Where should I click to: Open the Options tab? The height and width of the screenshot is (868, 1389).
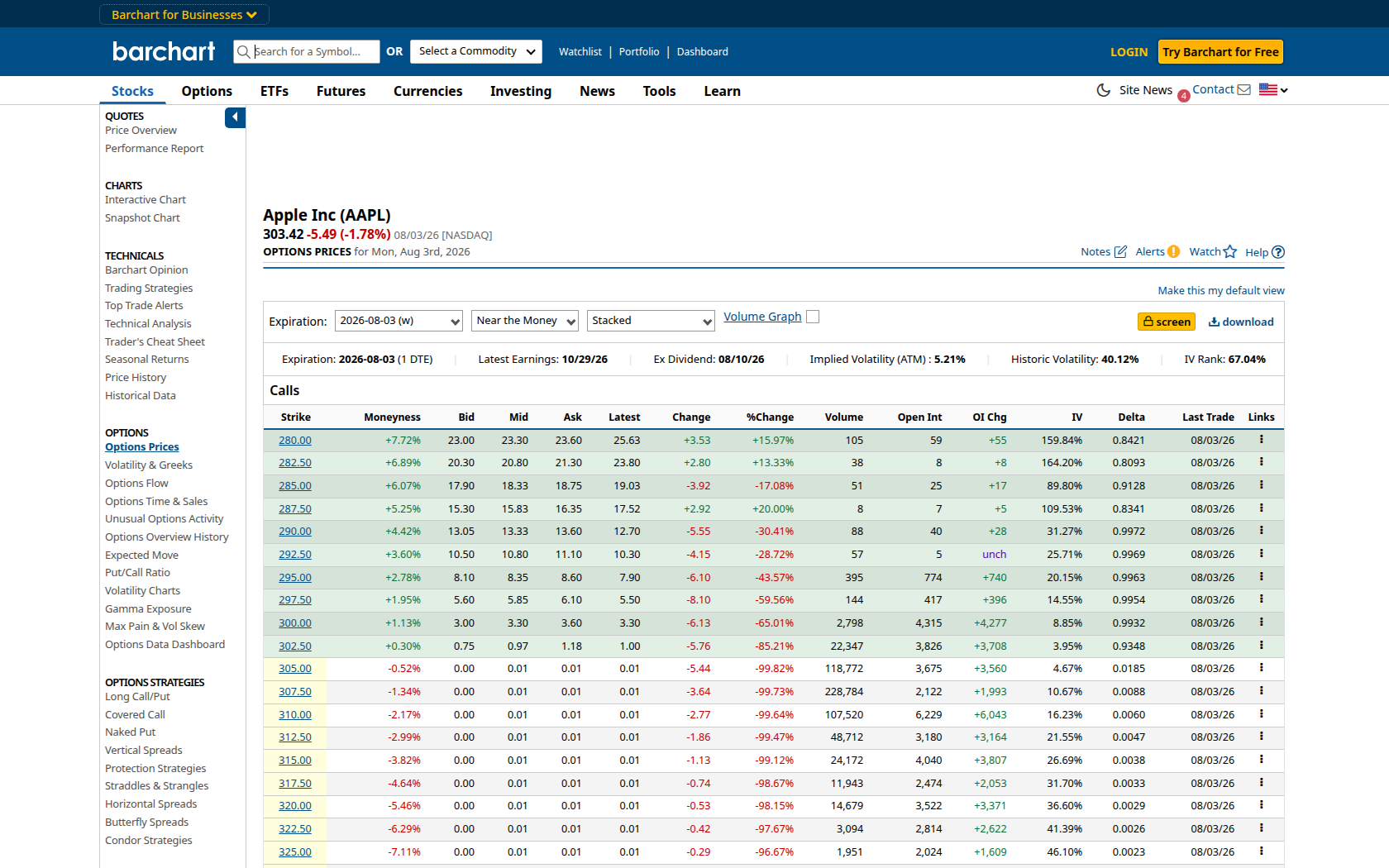[x=207, y=91]
